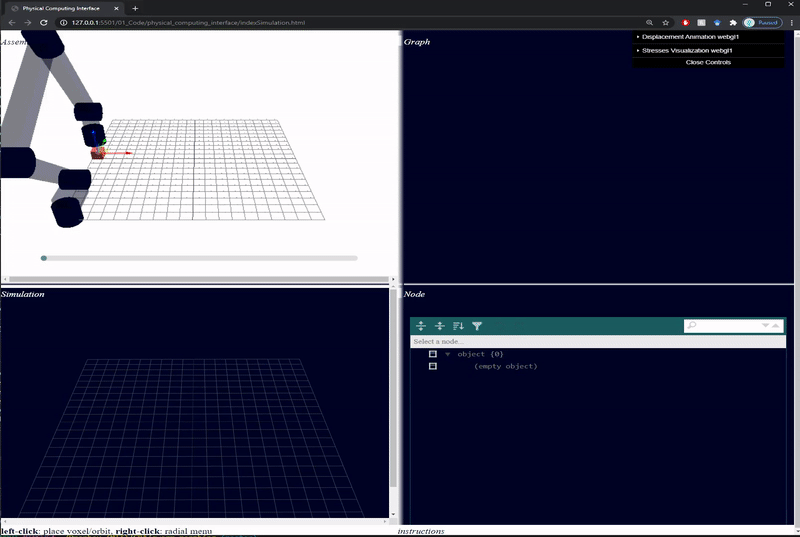Image resolution: width=800 pixels, height=537 pixels.
Task: Open the sort contents tool
Action: point(458,326)
